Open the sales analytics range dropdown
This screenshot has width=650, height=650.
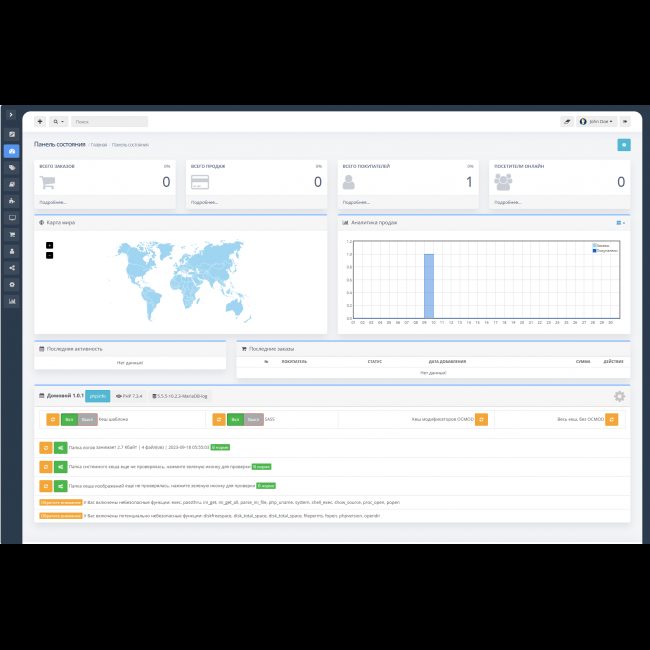coord(620,222)
